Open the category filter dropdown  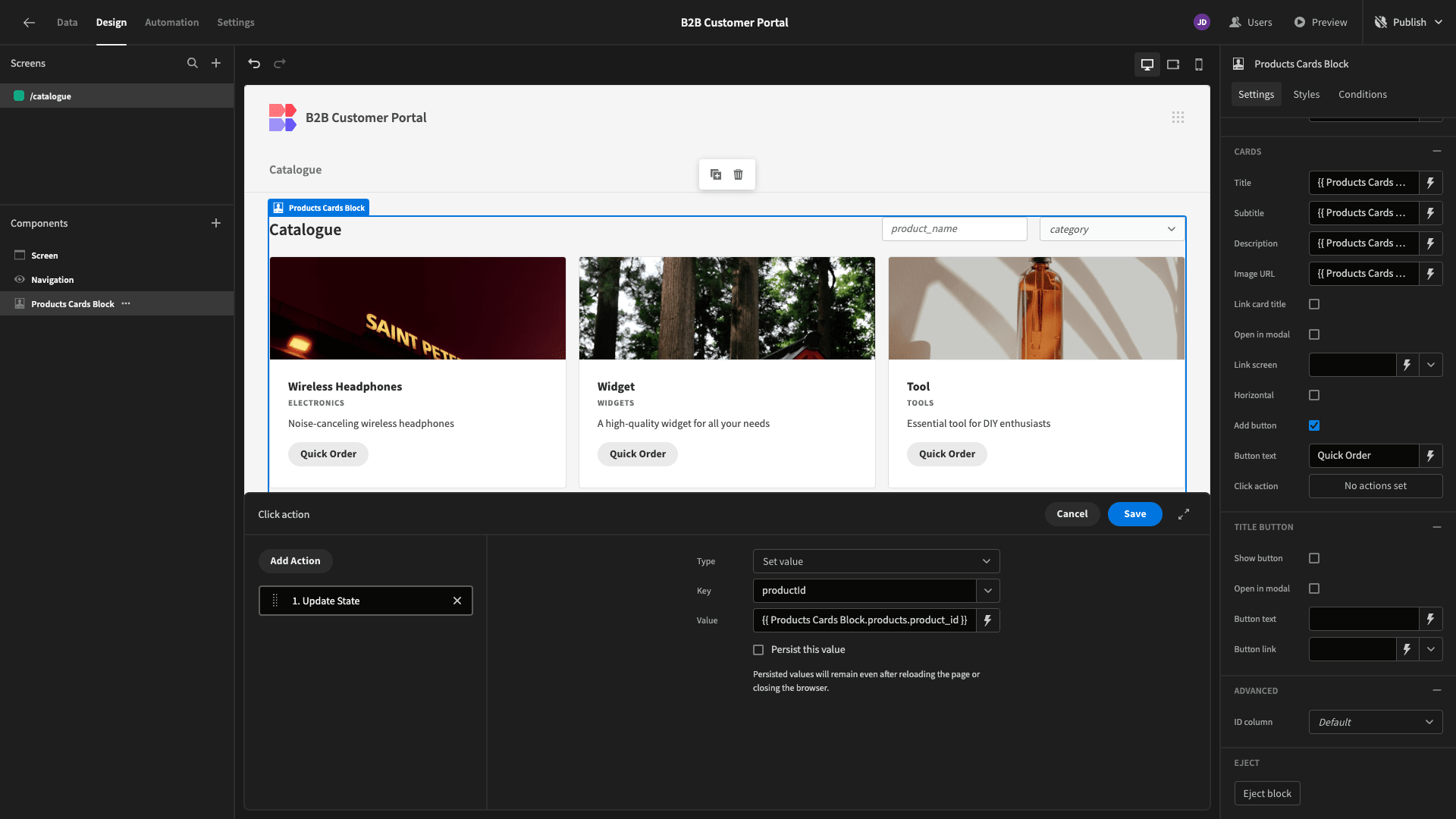click(1112, 229)
